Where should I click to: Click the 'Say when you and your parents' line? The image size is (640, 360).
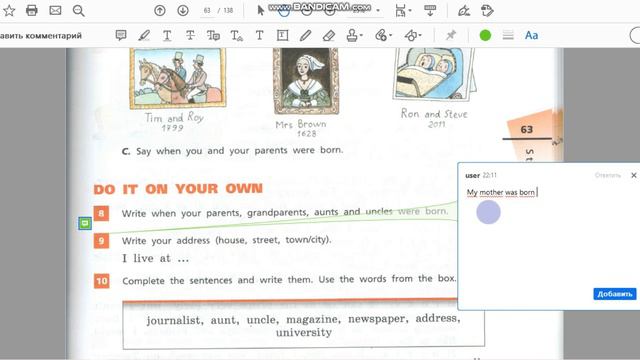[x=233, y=151]
